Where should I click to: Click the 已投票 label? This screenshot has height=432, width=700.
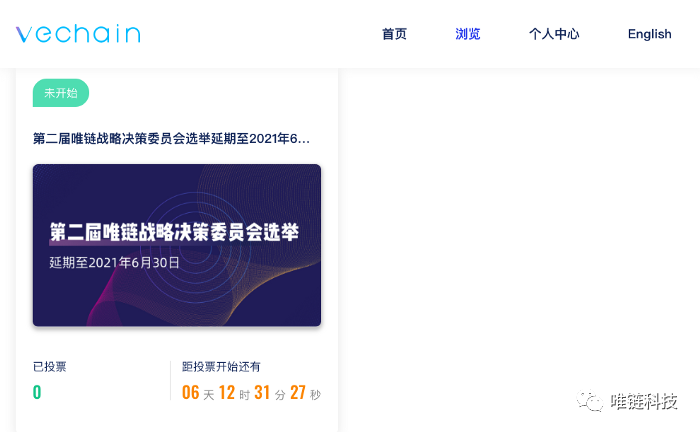[50, 367]
